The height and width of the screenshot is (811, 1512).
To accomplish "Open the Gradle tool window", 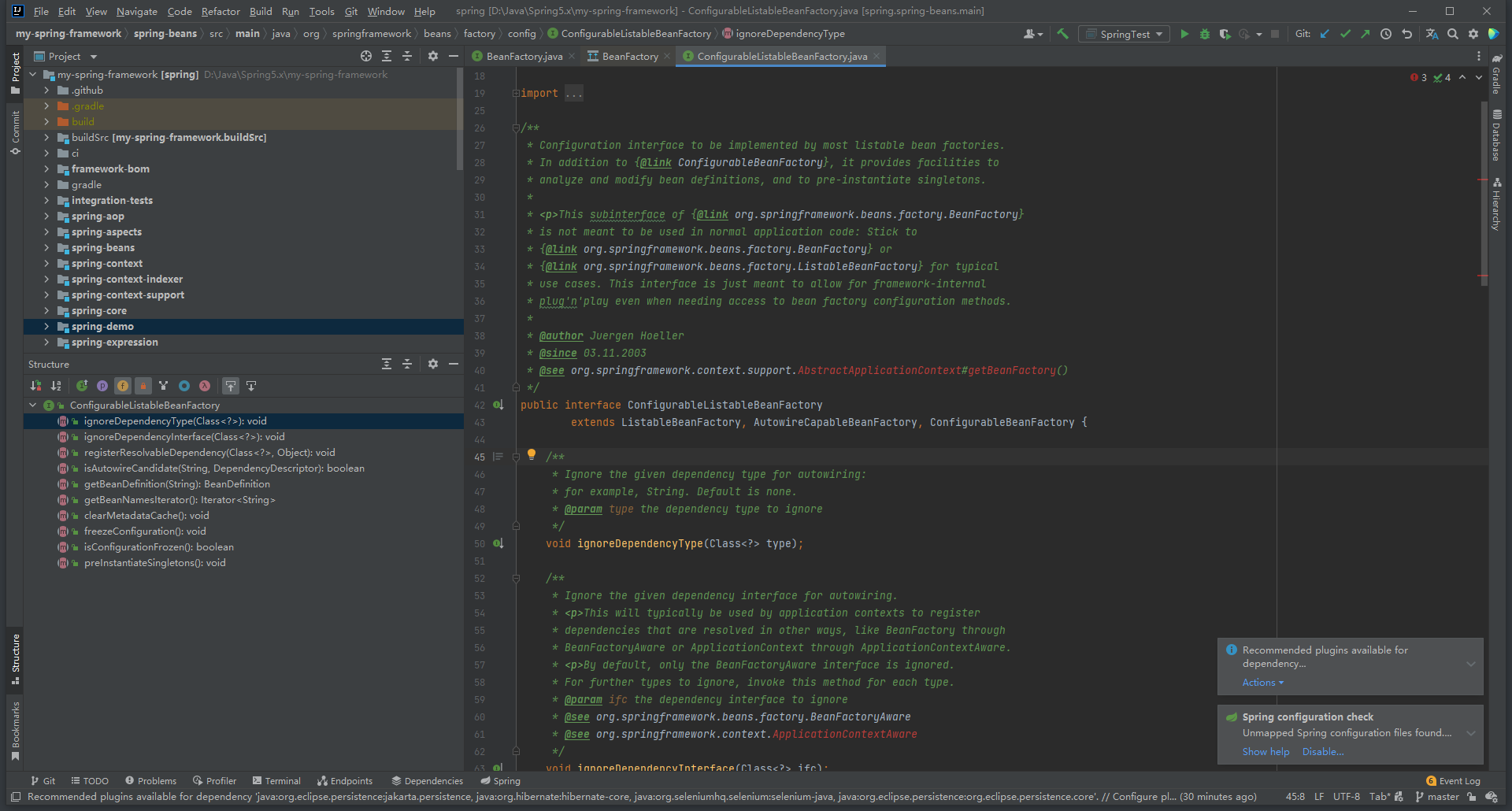I will click(1496, 73).
